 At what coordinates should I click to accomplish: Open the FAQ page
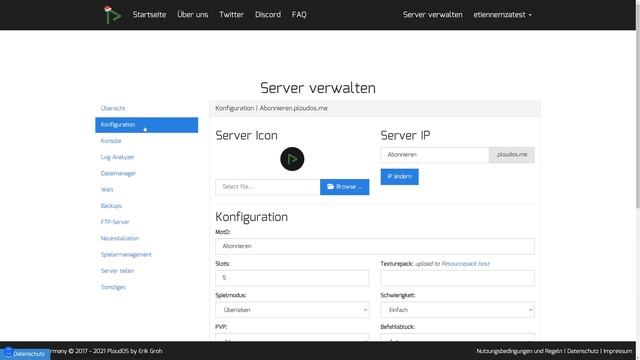click(299, 15)
